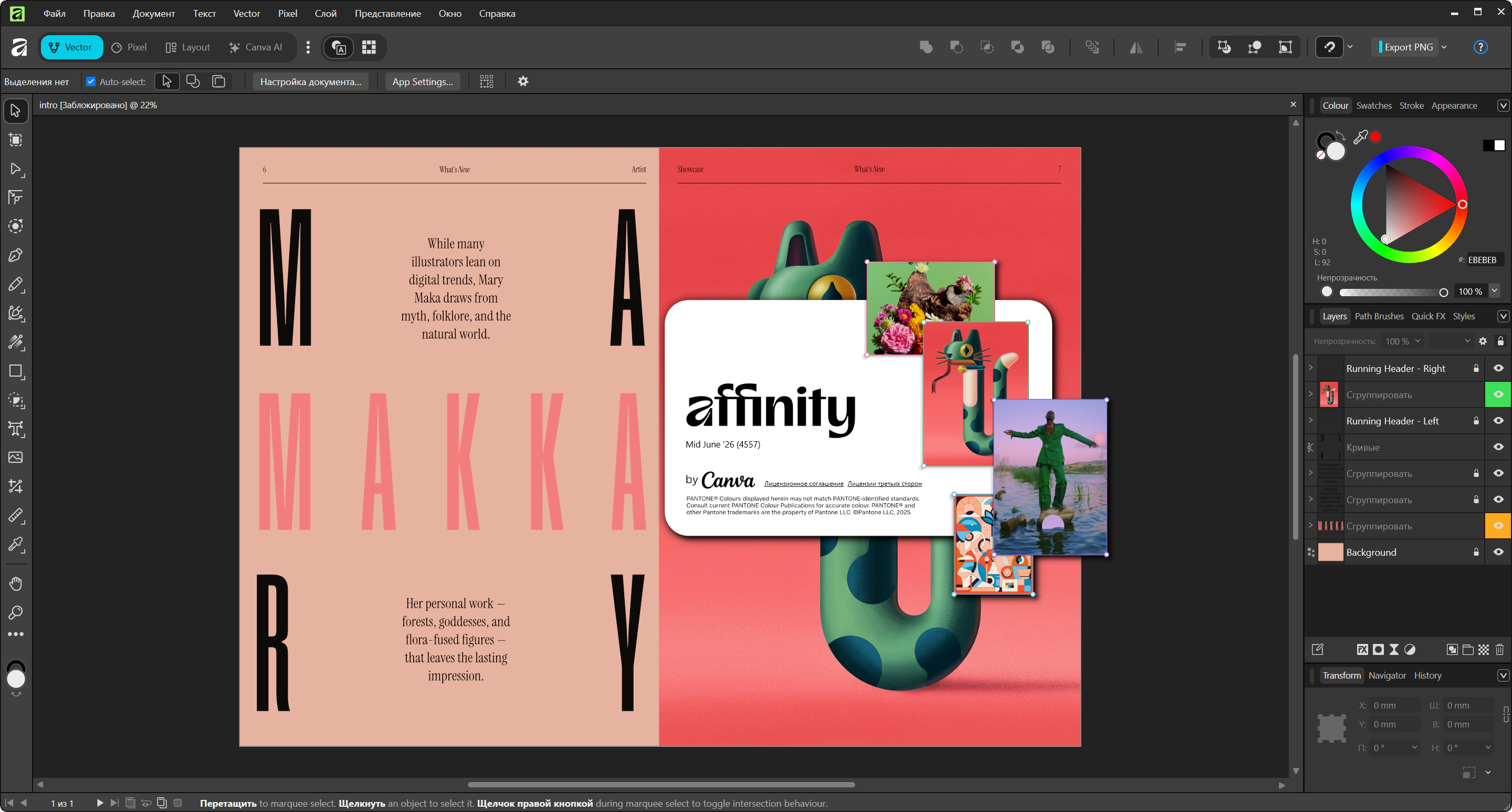
Task: Click the hue colour wheel ring
Action: click(x=1409, y=152)
